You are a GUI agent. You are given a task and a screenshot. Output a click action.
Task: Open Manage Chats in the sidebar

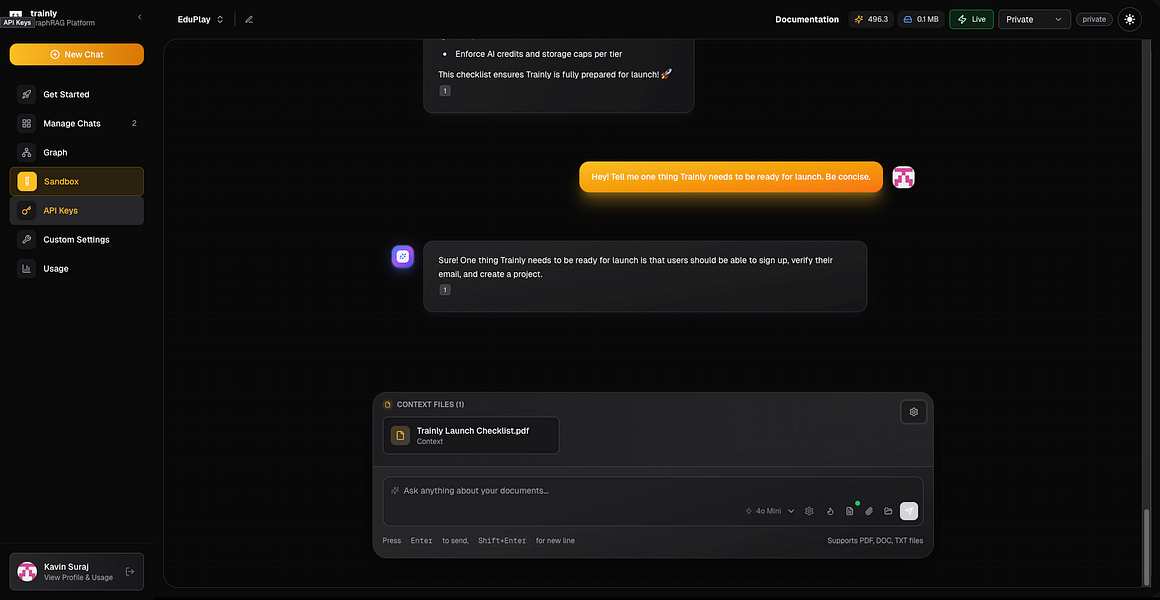[76, 124]
